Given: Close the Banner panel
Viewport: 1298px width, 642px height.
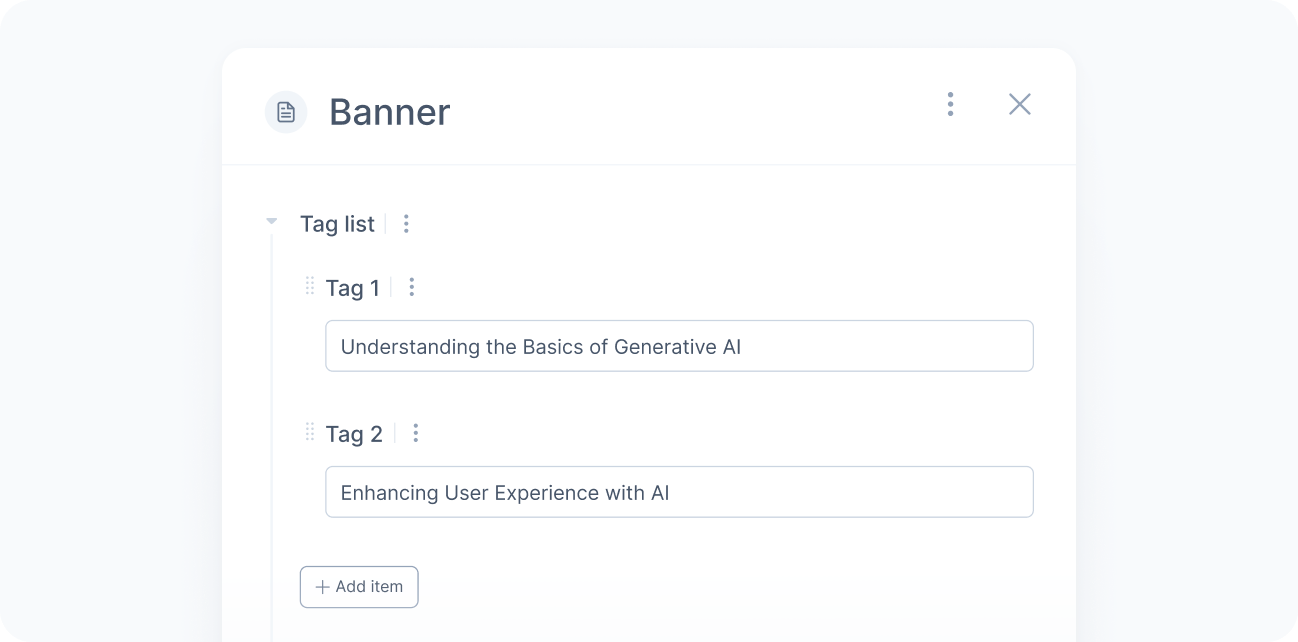Looking at the screenshot, I should (x=1019, y=104).
